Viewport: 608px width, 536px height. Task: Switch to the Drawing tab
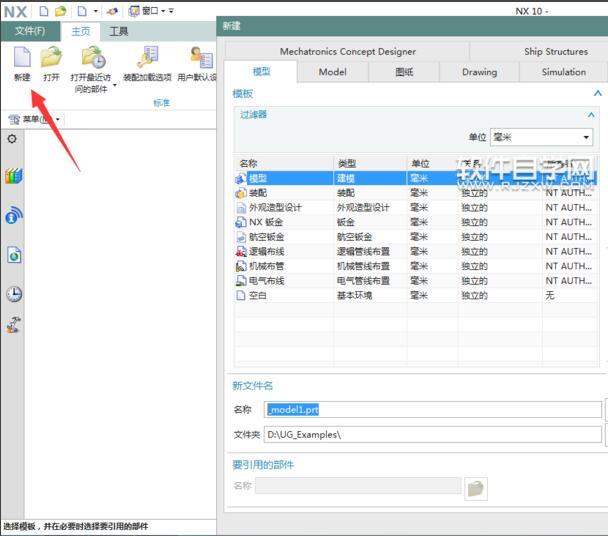point(479,72)
